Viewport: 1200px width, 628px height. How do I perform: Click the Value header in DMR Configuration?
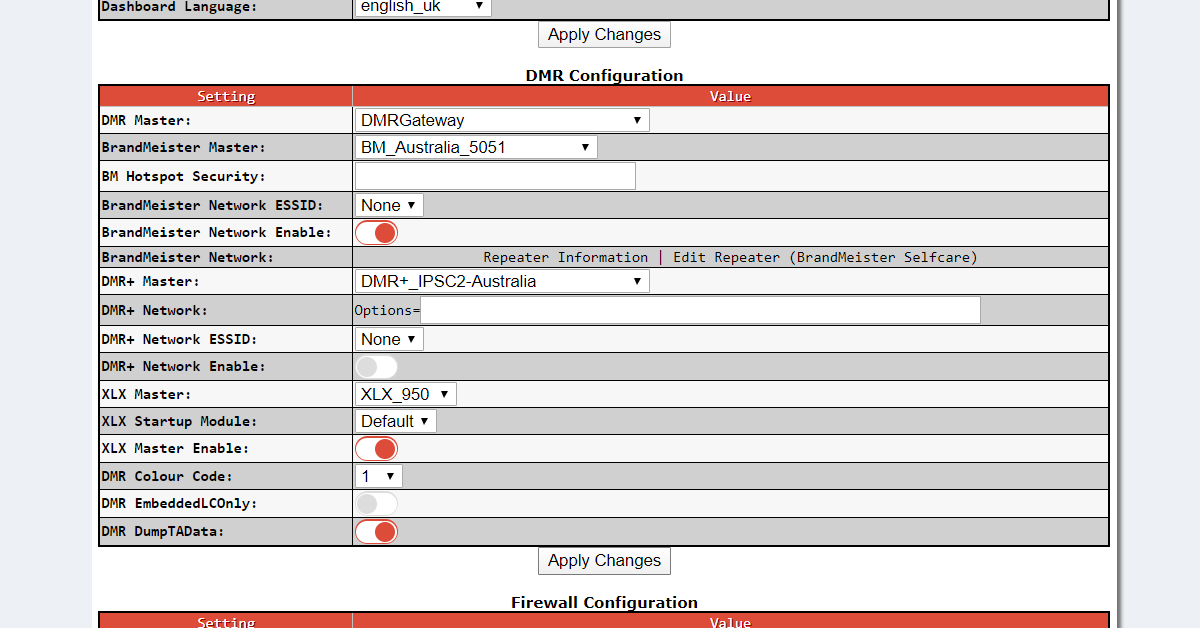pyautogui.click(x=730, y=96)
